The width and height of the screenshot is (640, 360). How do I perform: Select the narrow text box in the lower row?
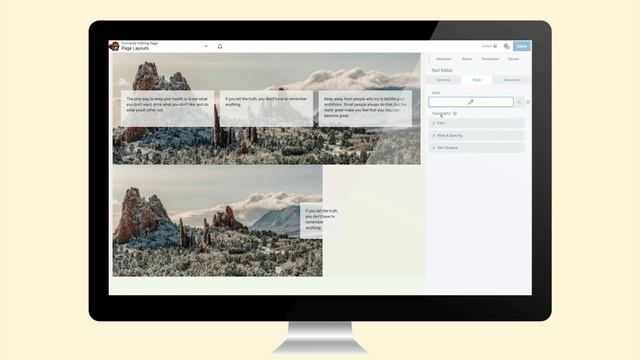(321, 220)
